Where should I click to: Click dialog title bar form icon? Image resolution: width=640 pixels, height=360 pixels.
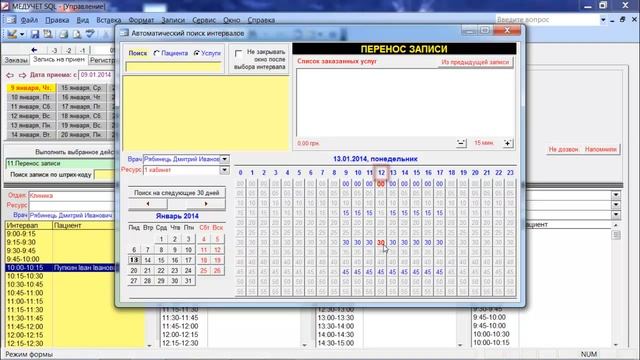tap(124, 33)
